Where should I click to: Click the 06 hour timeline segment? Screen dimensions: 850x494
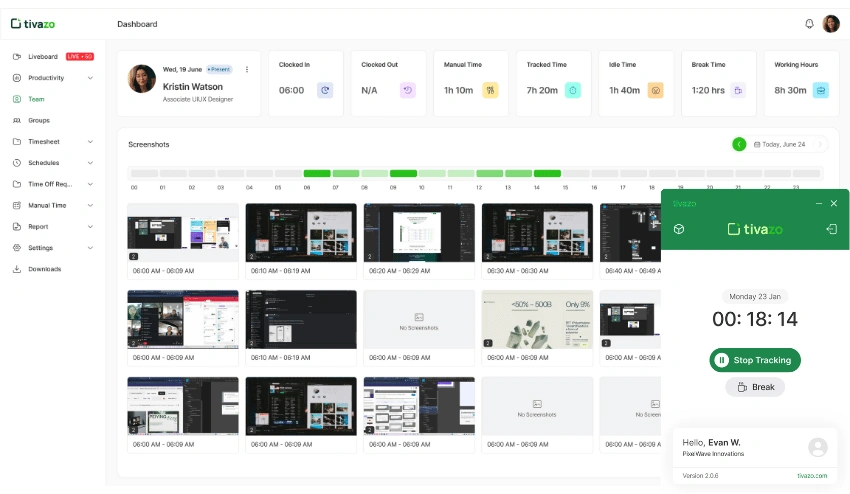pyautogui.click(x=317, y=174)
